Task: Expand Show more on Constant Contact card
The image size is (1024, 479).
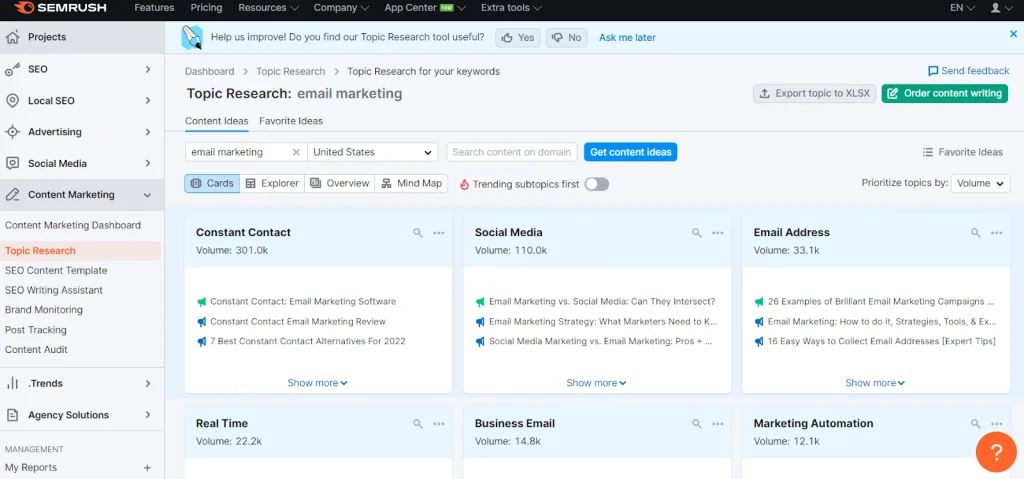Action: (317, 383)
